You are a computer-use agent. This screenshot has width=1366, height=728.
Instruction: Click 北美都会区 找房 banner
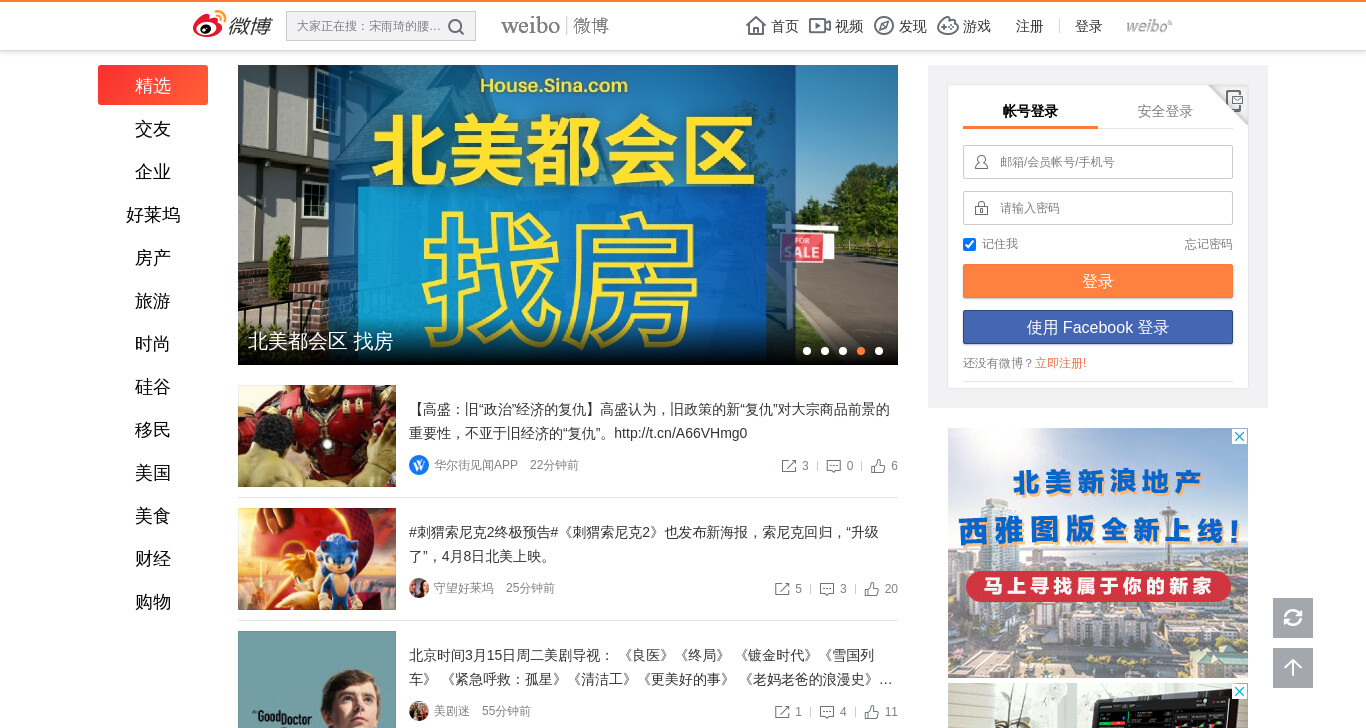point(568,215)
